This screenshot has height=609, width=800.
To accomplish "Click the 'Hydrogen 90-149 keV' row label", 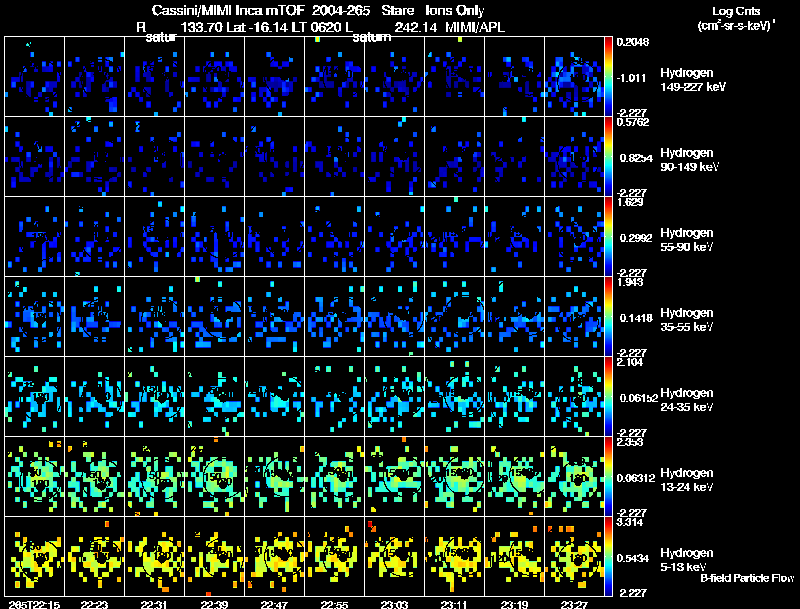I will pyautogui.click(x=690, y=160).
